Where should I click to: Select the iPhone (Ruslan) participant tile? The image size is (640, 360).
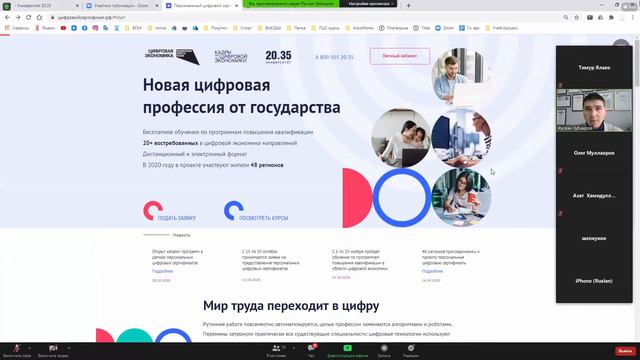(x=594, y=281)
